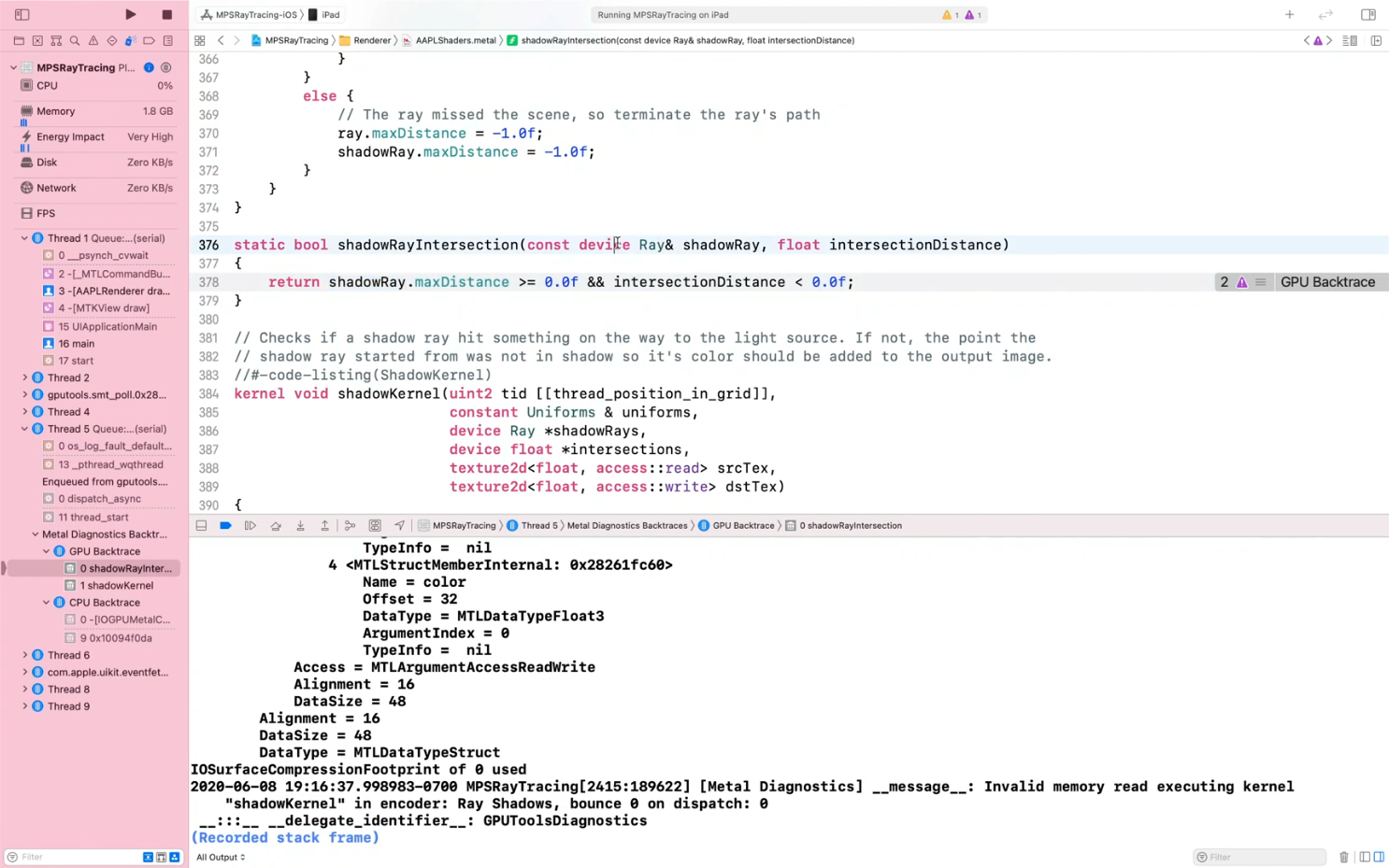Click the plus Library button
Screen dimensions: 1389x868
point(1290,15)
